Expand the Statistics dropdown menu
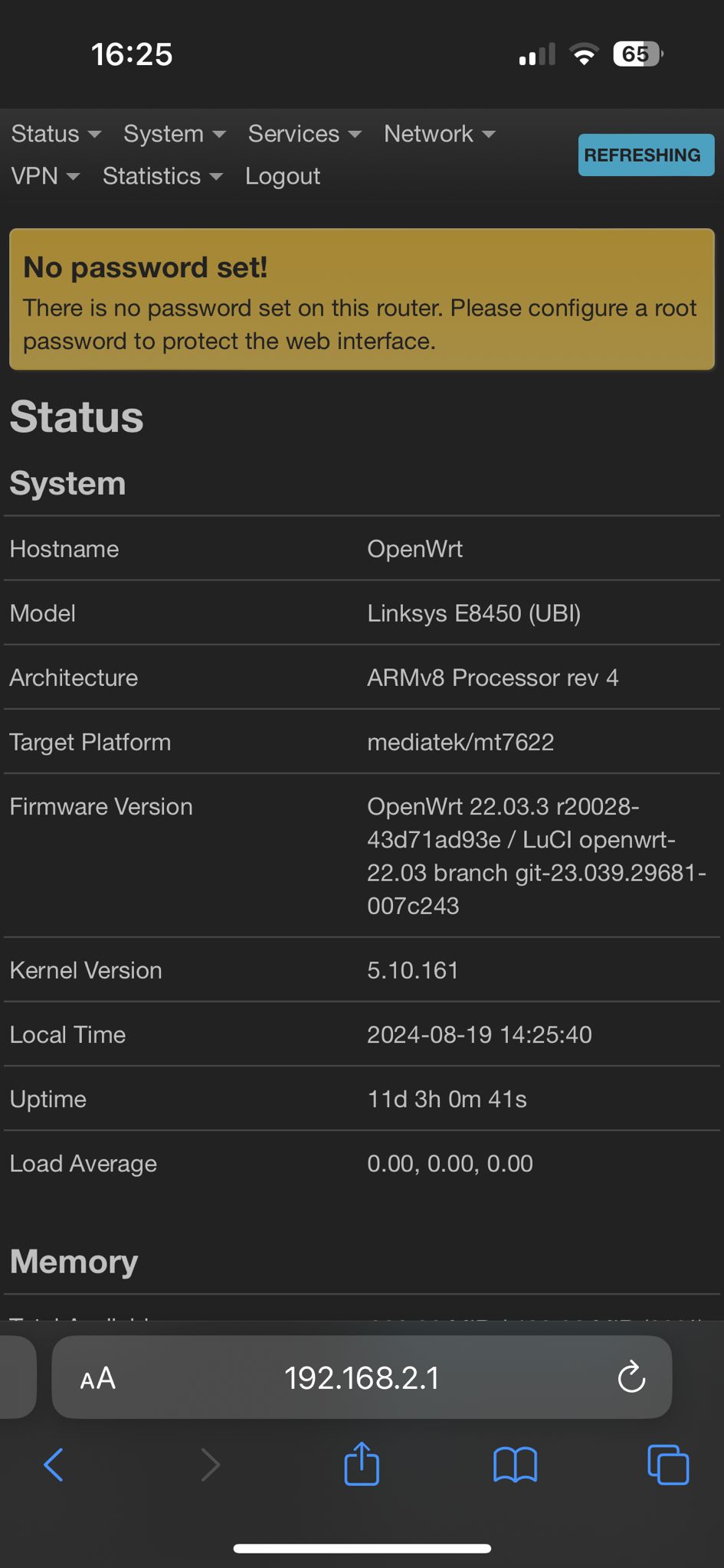This screenshot has width=724, height=1568. point(162,176)
